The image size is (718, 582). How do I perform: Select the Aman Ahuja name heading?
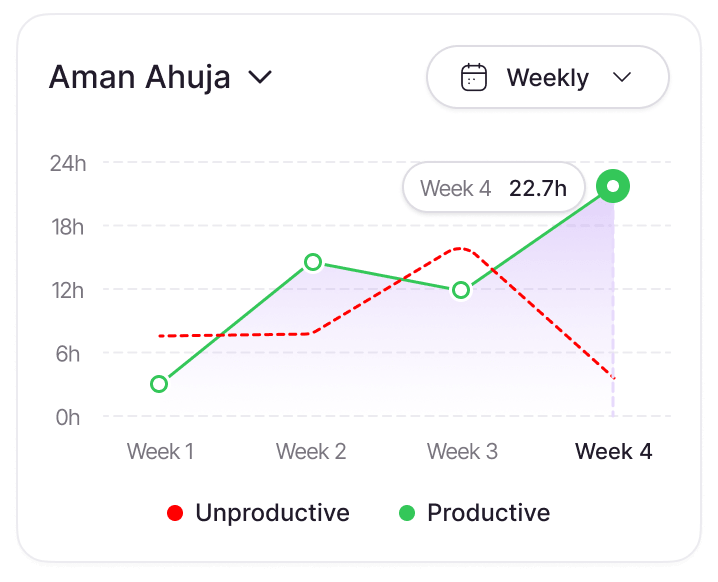[140, 77]
